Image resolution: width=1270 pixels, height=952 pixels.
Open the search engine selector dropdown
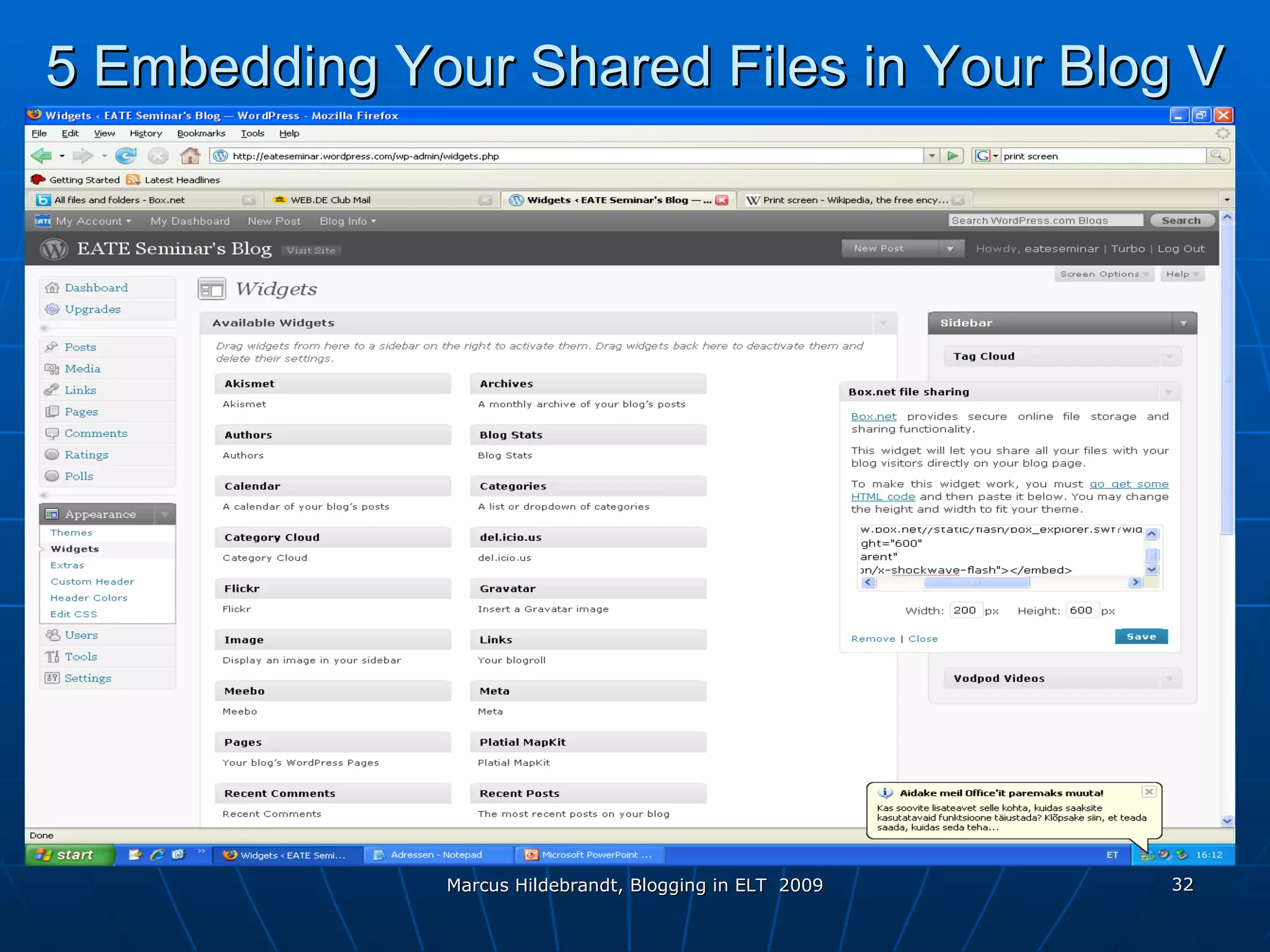pyautogui.click(x=987, y=156)
